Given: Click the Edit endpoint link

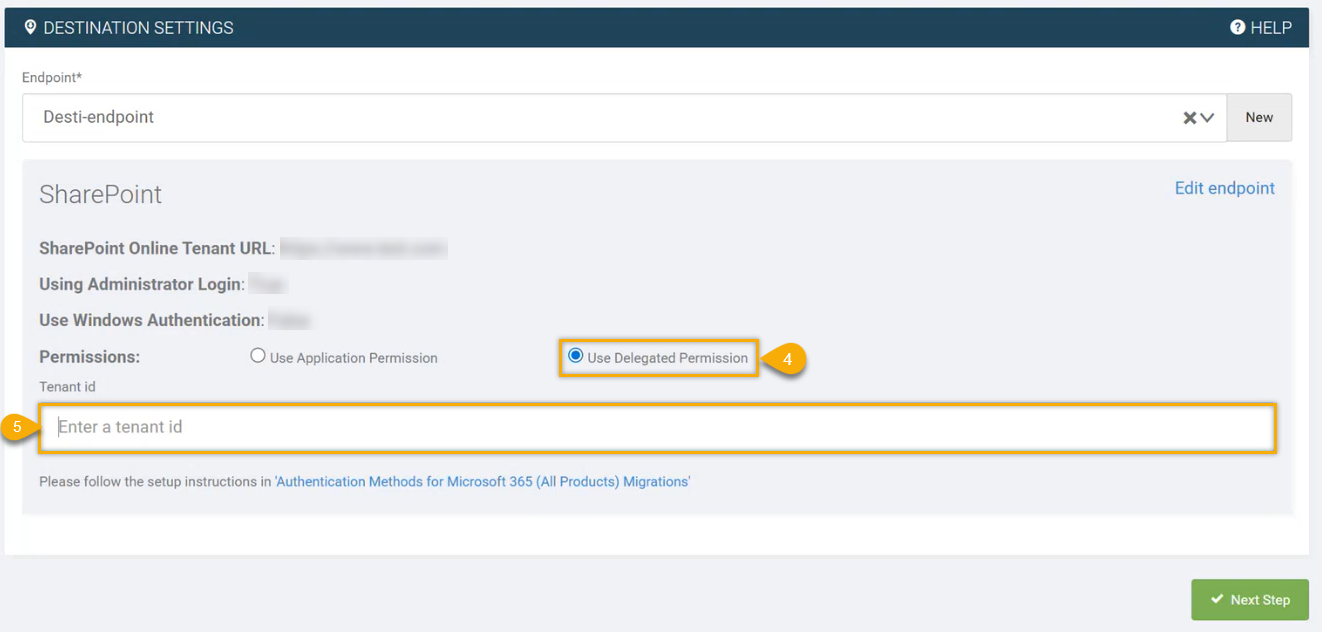Looking at the screenshot, I should (x=1224, y=188).
